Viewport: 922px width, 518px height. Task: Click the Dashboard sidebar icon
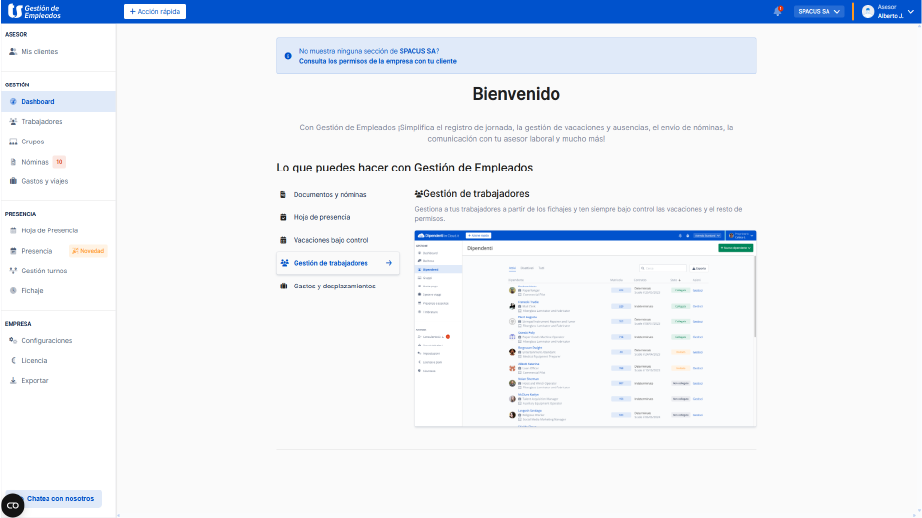click(13, 102)
